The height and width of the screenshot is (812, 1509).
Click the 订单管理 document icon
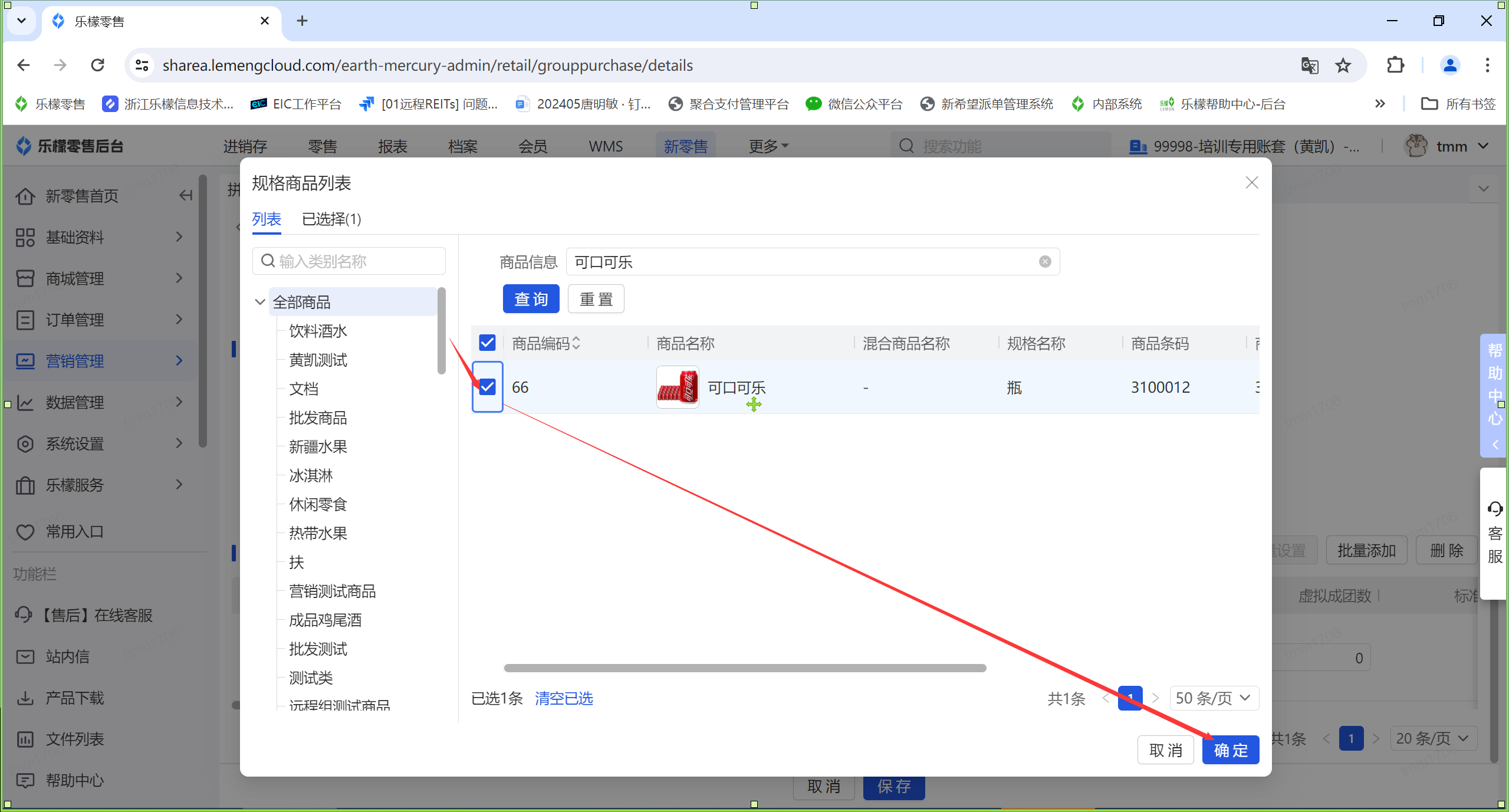[x=25, y=320]
